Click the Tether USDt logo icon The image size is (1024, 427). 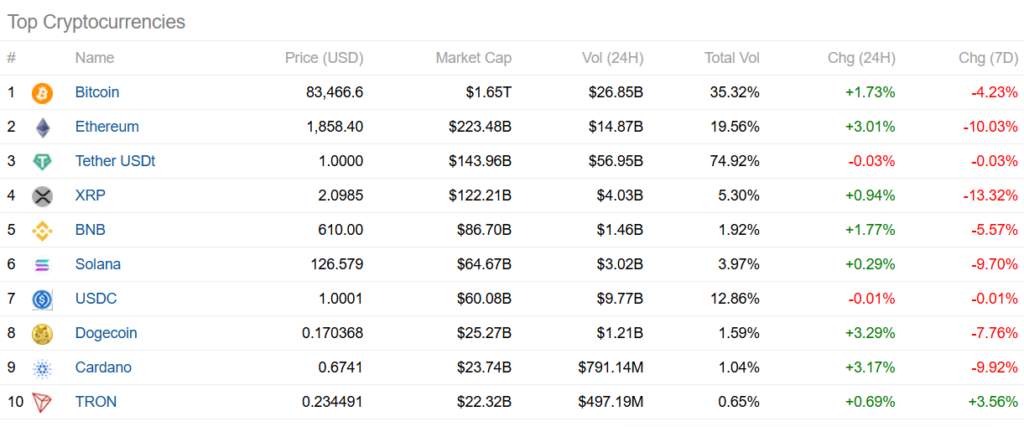click(x=42, y=162)
